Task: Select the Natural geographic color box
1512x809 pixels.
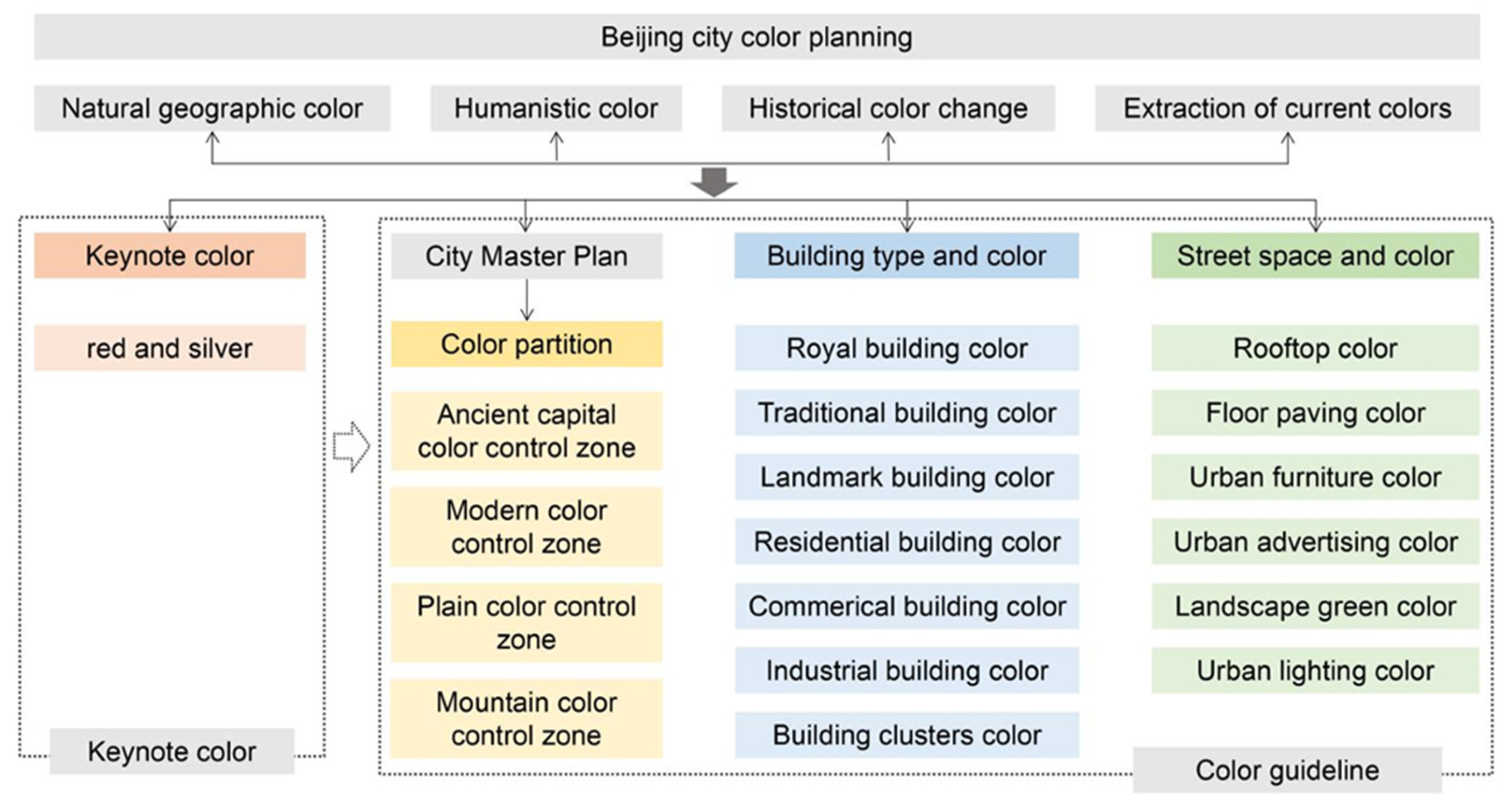Action: (212, 108)
